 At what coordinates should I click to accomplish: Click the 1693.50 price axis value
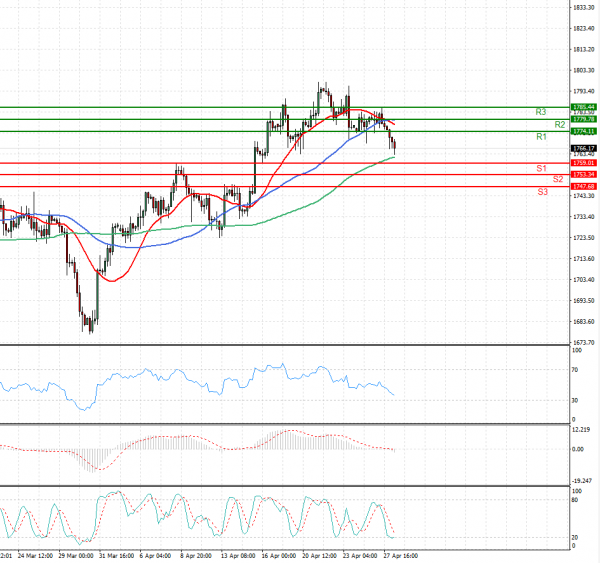coord(584,300)
